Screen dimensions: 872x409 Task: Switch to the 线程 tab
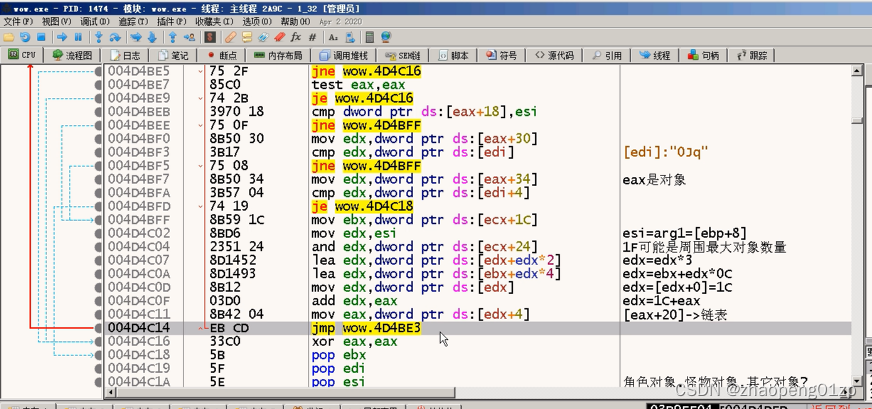[655, 55]
